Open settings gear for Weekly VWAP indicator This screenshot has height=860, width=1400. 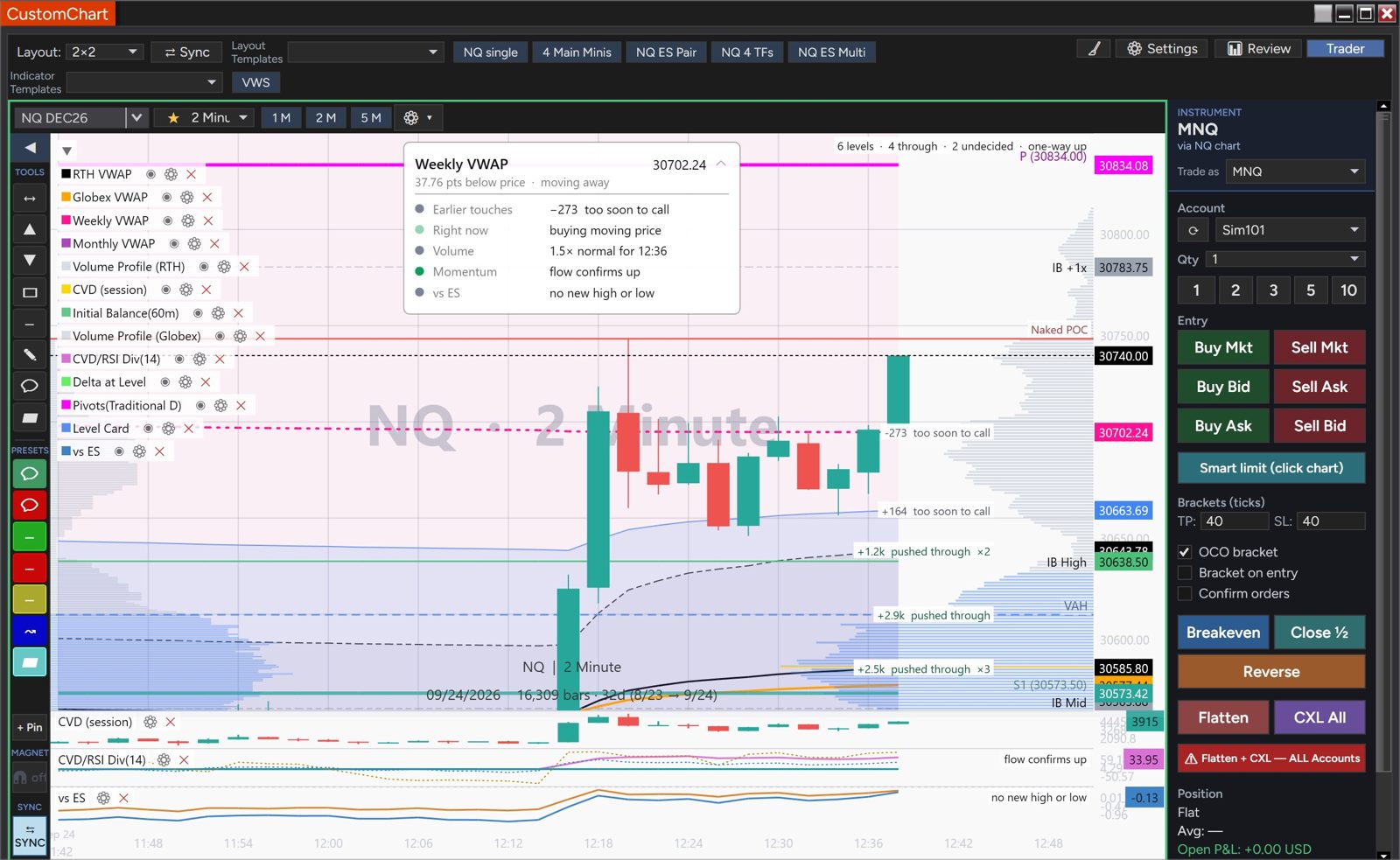[x=187, y=220]
